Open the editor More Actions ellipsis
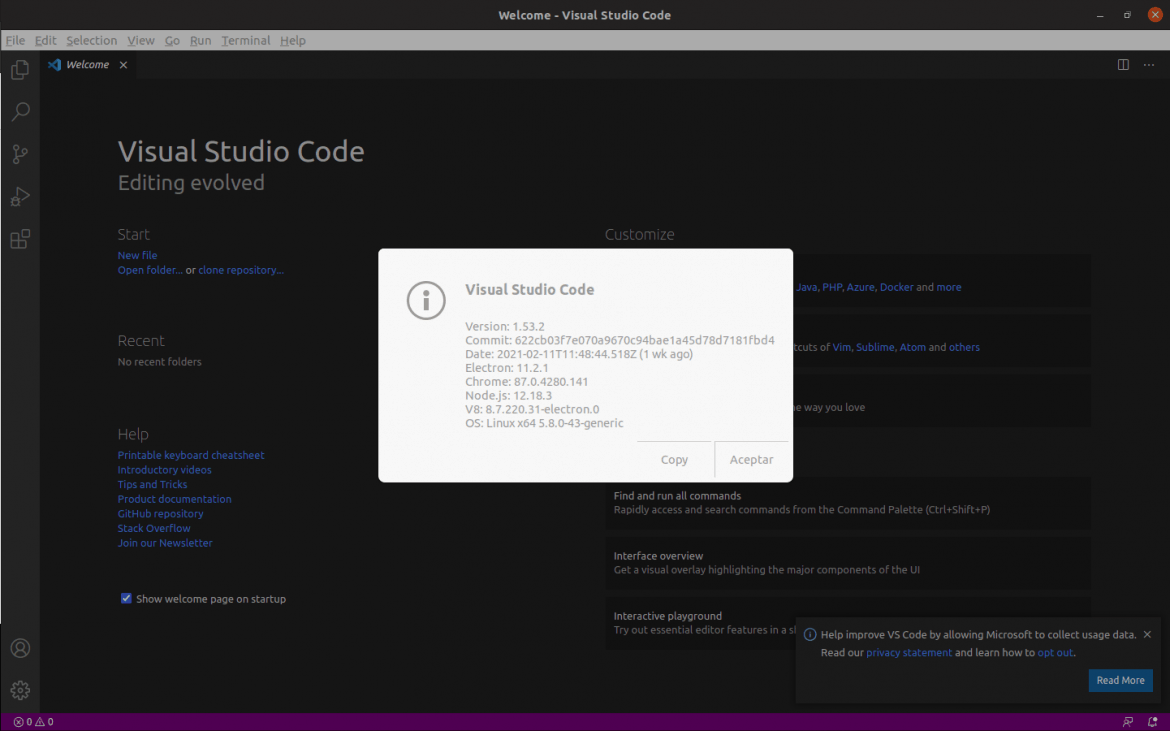Screen dimensions: 1170x731 (1149, 65)
